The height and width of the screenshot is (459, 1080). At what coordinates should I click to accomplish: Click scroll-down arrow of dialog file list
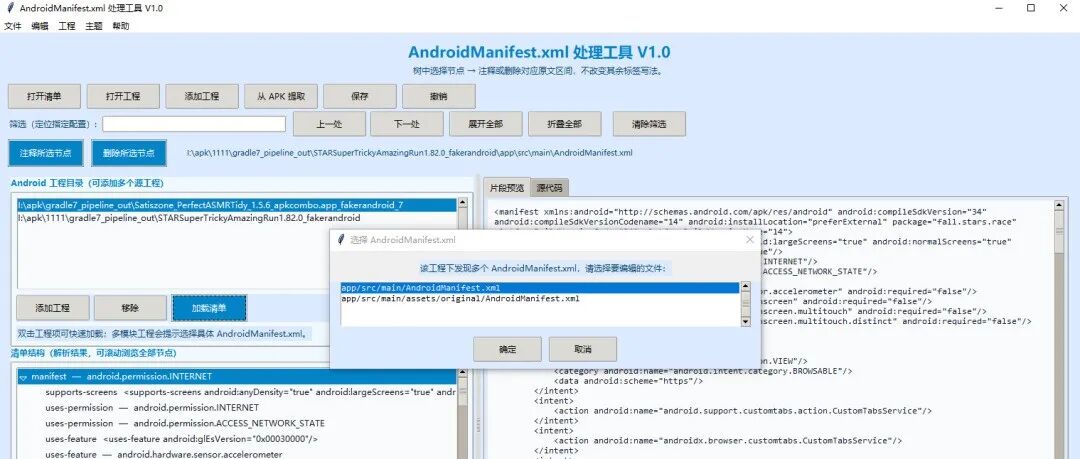[x=745, y=322]
